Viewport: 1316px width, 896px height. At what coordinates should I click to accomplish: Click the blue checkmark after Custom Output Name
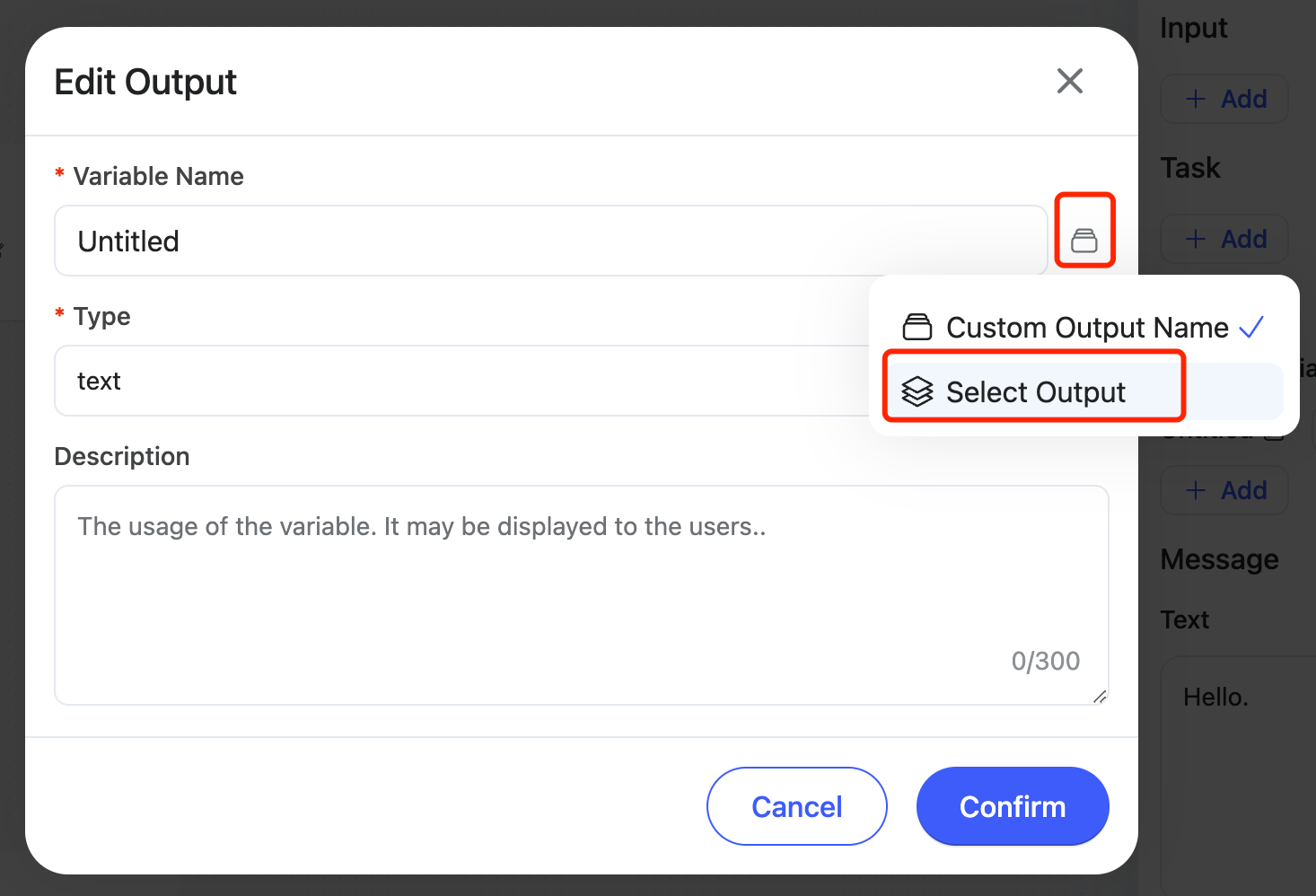pos(1251,327)
